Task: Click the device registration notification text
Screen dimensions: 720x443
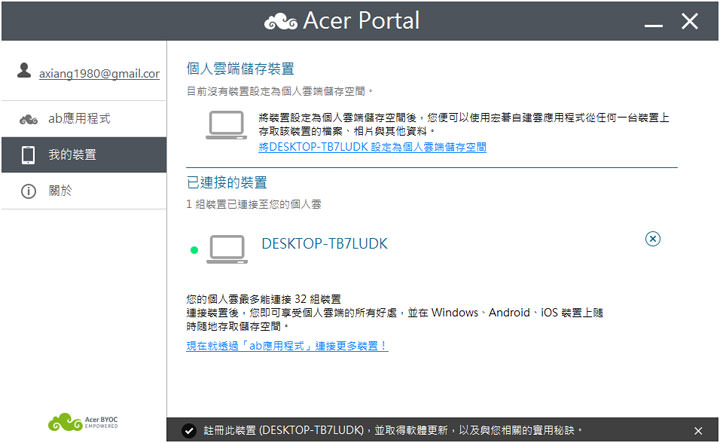Action: tap(393, 430)
